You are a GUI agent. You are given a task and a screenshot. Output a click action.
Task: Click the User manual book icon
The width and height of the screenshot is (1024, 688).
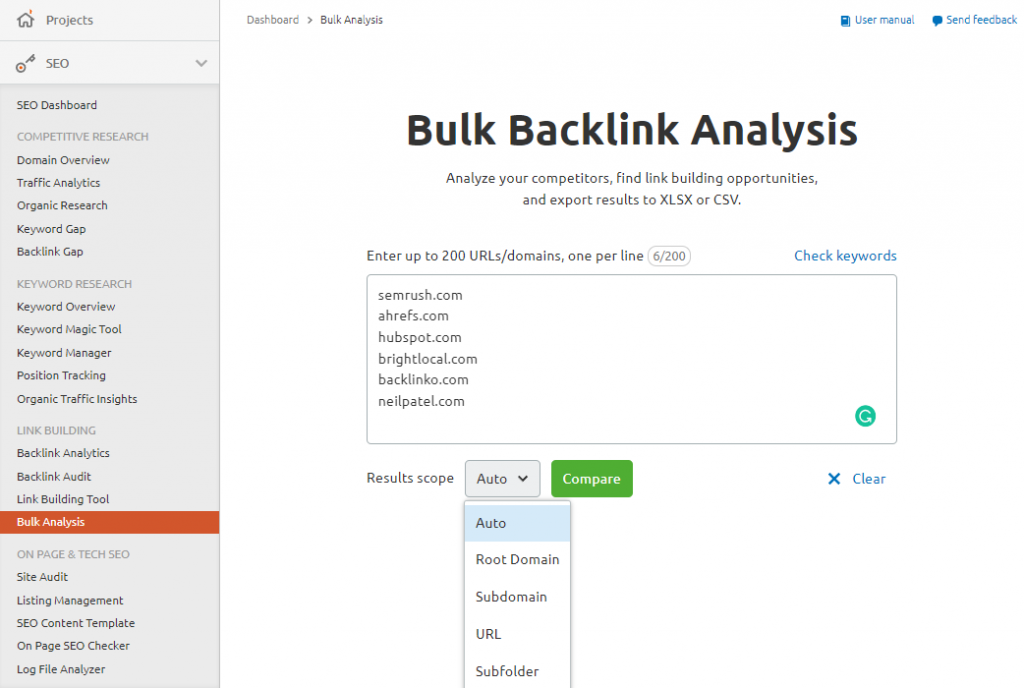(845, 21)
